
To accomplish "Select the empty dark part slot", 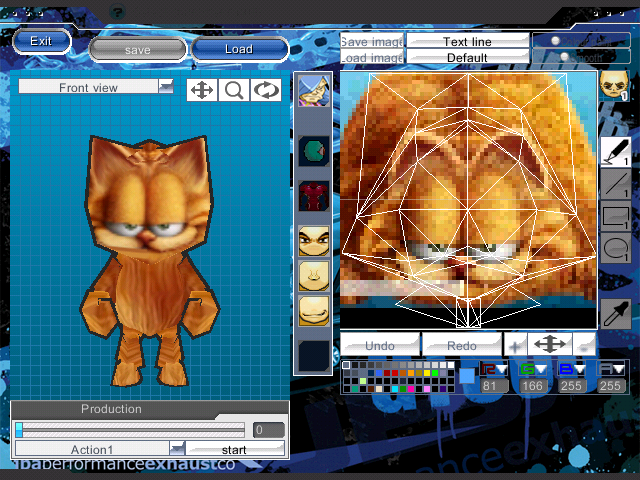I will (x=313, y=356).
